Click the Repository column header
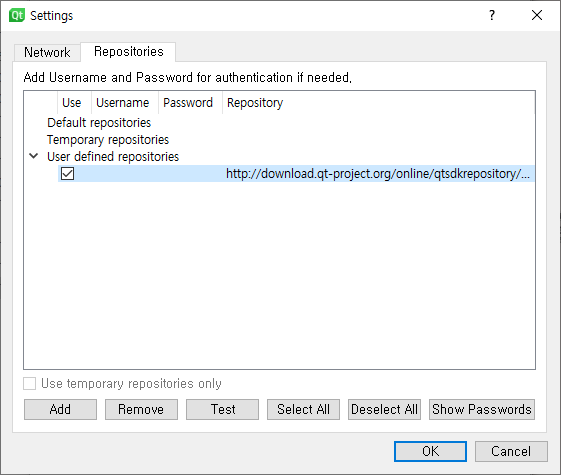 click(255, 103)
